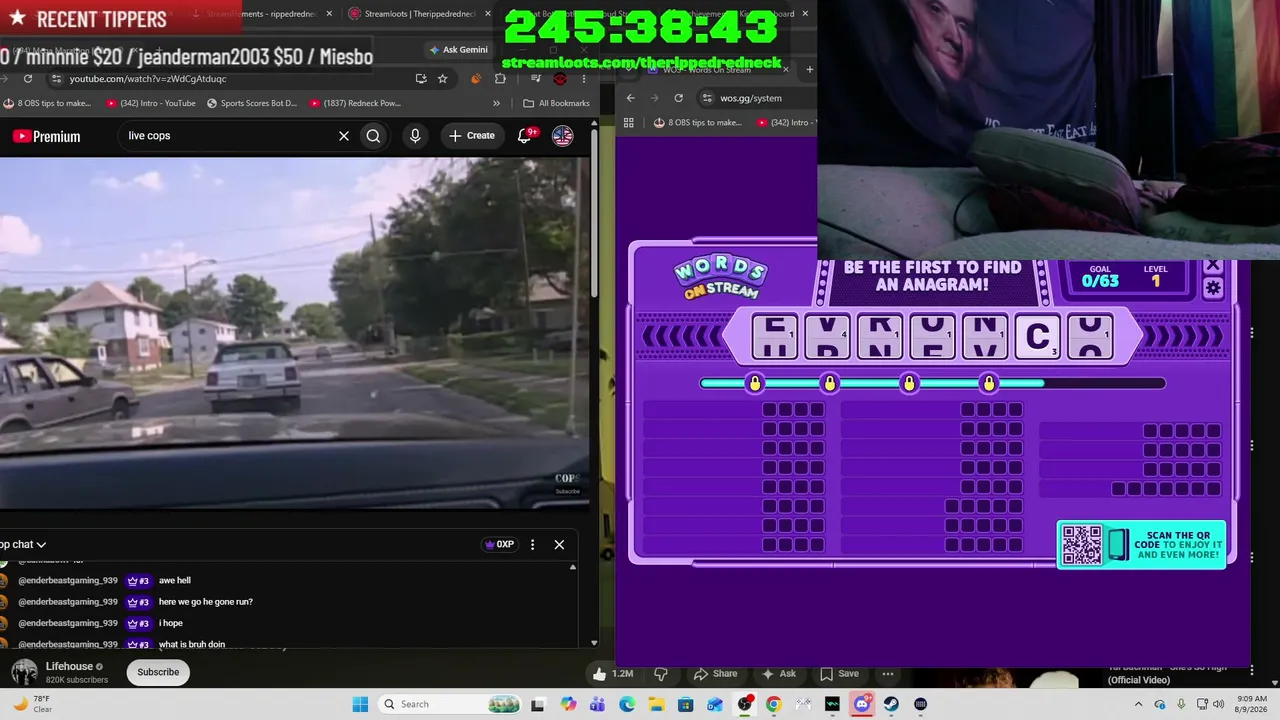Close the live chat panel
The width and height of the screenshot is (1280, 720).
(x=559, y=545)
